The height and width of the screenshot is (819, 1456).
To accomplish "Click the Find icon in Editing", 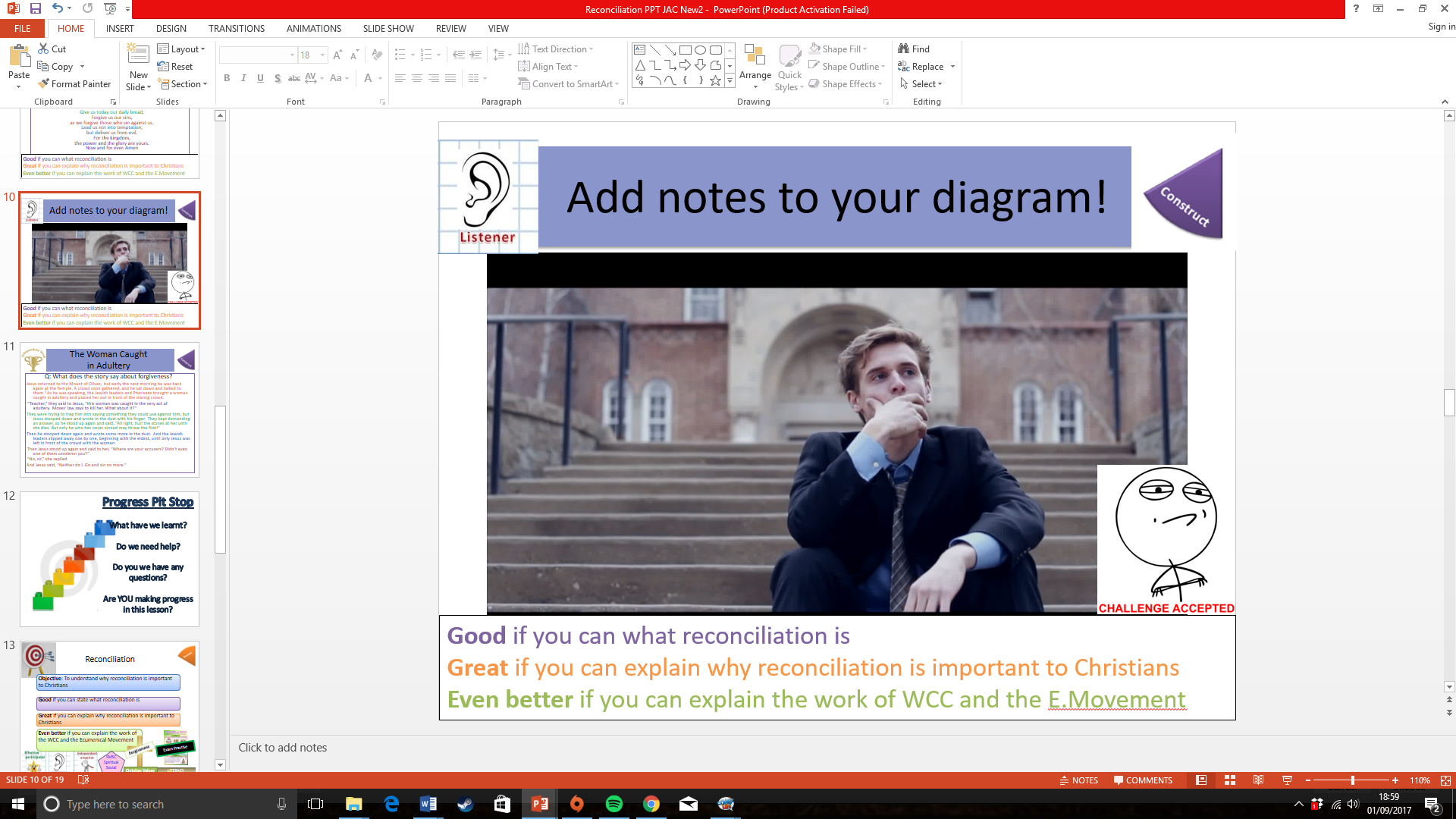I will point(904,49).
